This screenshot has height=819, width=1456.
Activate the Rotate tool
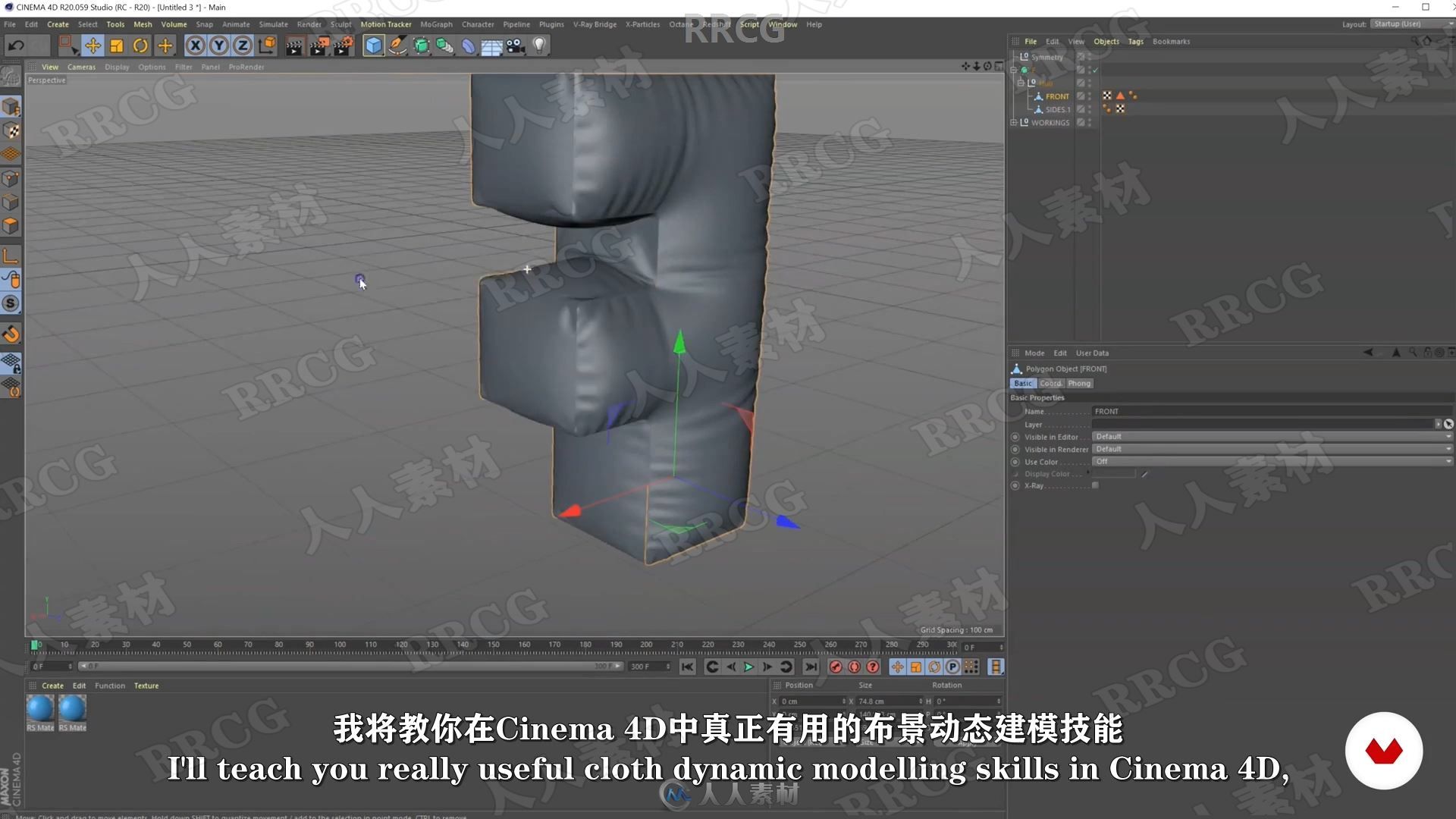(x=141, y=46)
